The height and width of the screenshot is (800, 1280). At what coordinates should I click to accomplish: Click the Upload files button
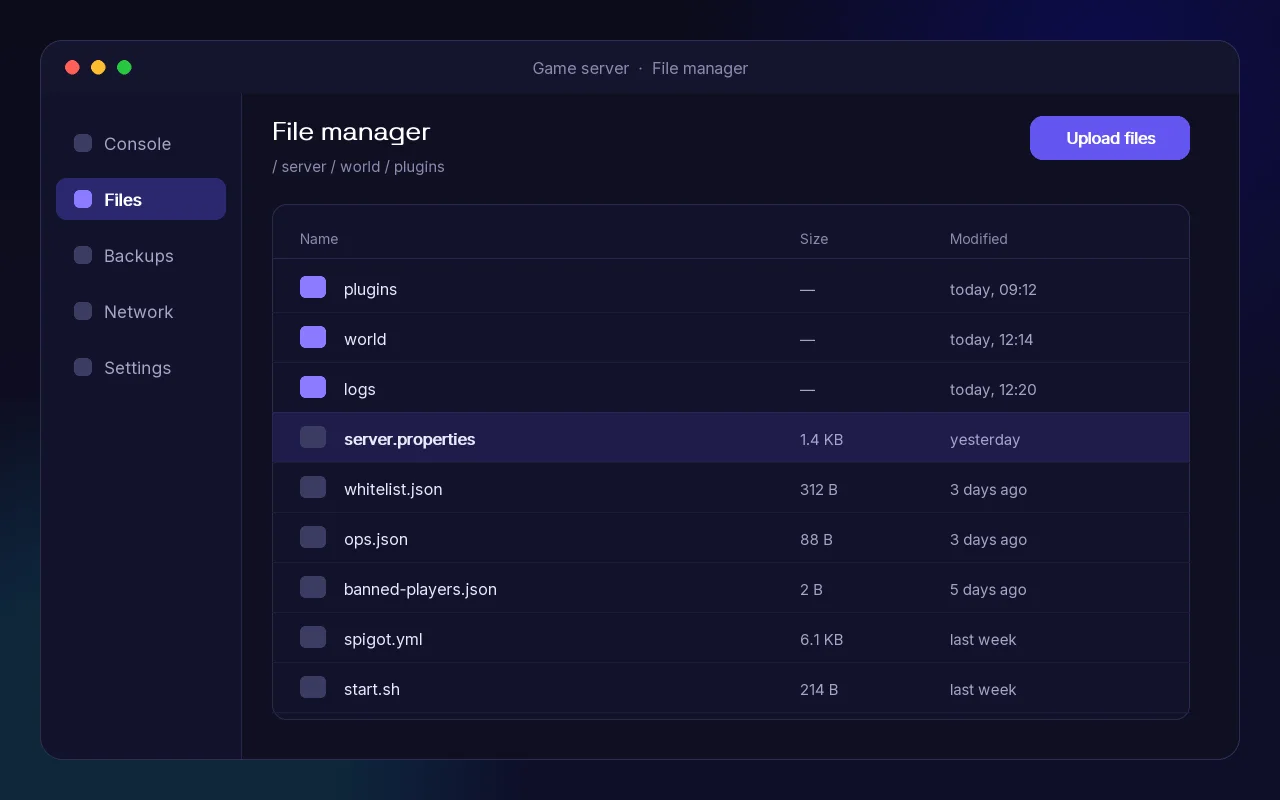tap(1110, 138)
